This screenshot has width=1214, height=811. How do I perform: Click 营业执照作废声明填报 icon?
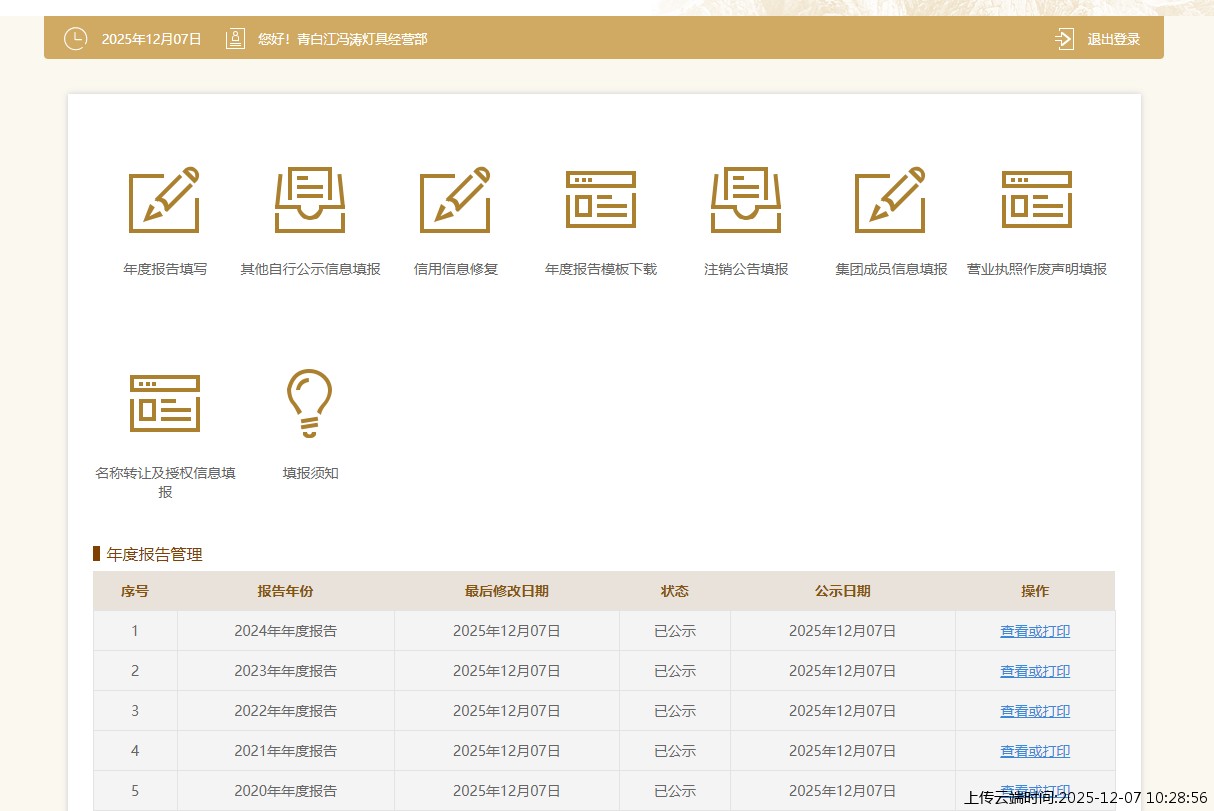[x=1036, y=200]
